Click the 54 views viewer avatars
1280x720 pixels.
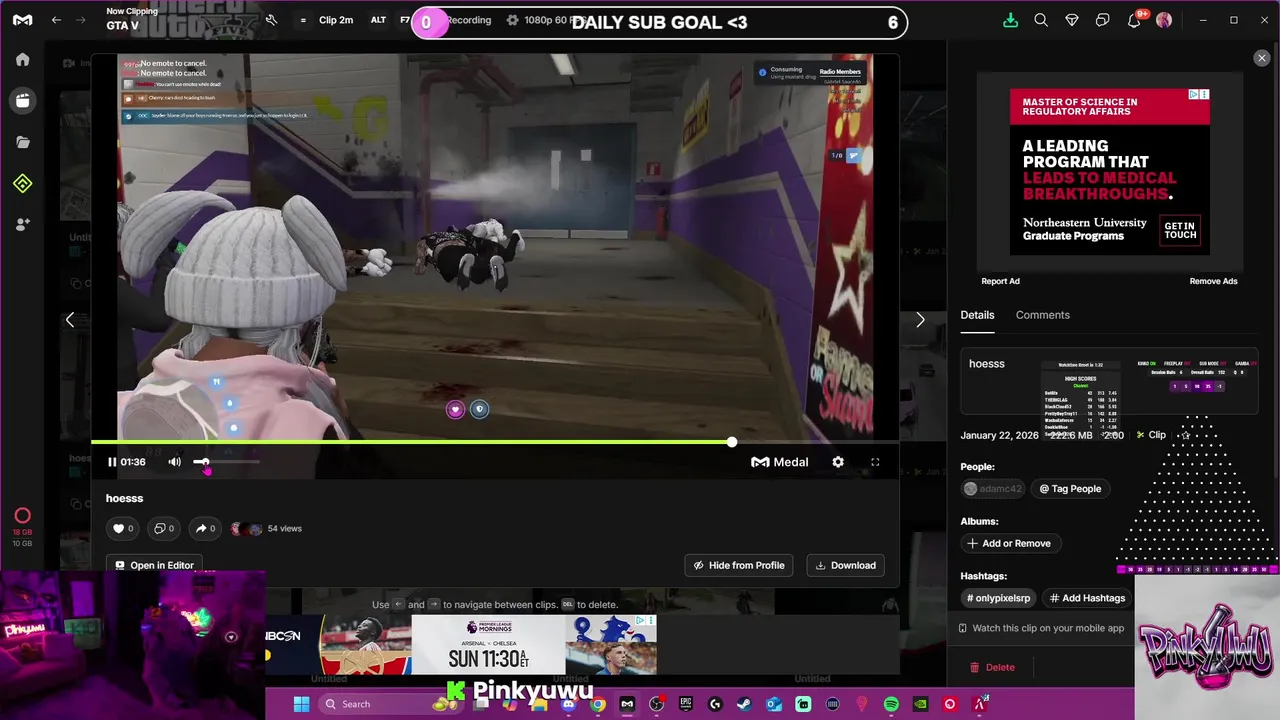[247, 529]
